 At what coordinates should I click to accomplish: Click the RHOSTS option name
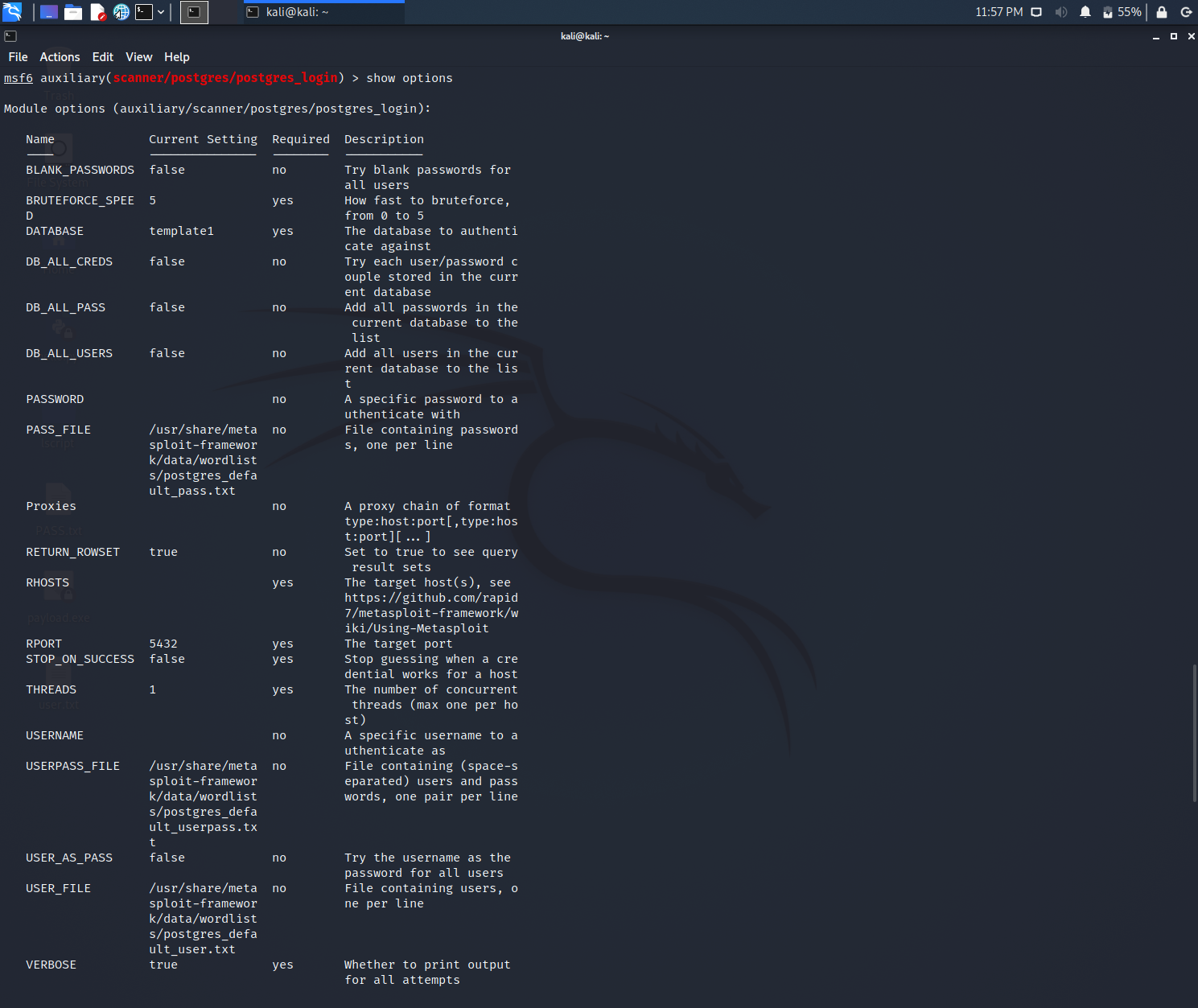coord(47,582)
